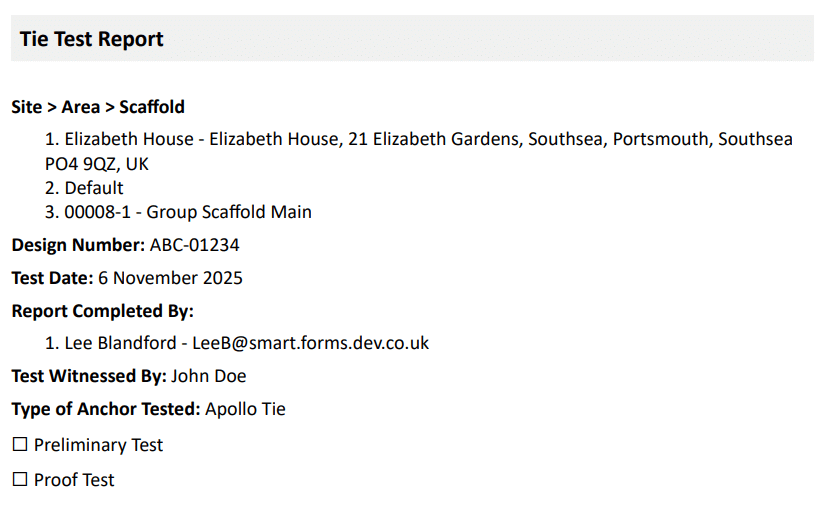Tick the Preliminary Test checkbox
823x512 pixels.
pos(20,445)
